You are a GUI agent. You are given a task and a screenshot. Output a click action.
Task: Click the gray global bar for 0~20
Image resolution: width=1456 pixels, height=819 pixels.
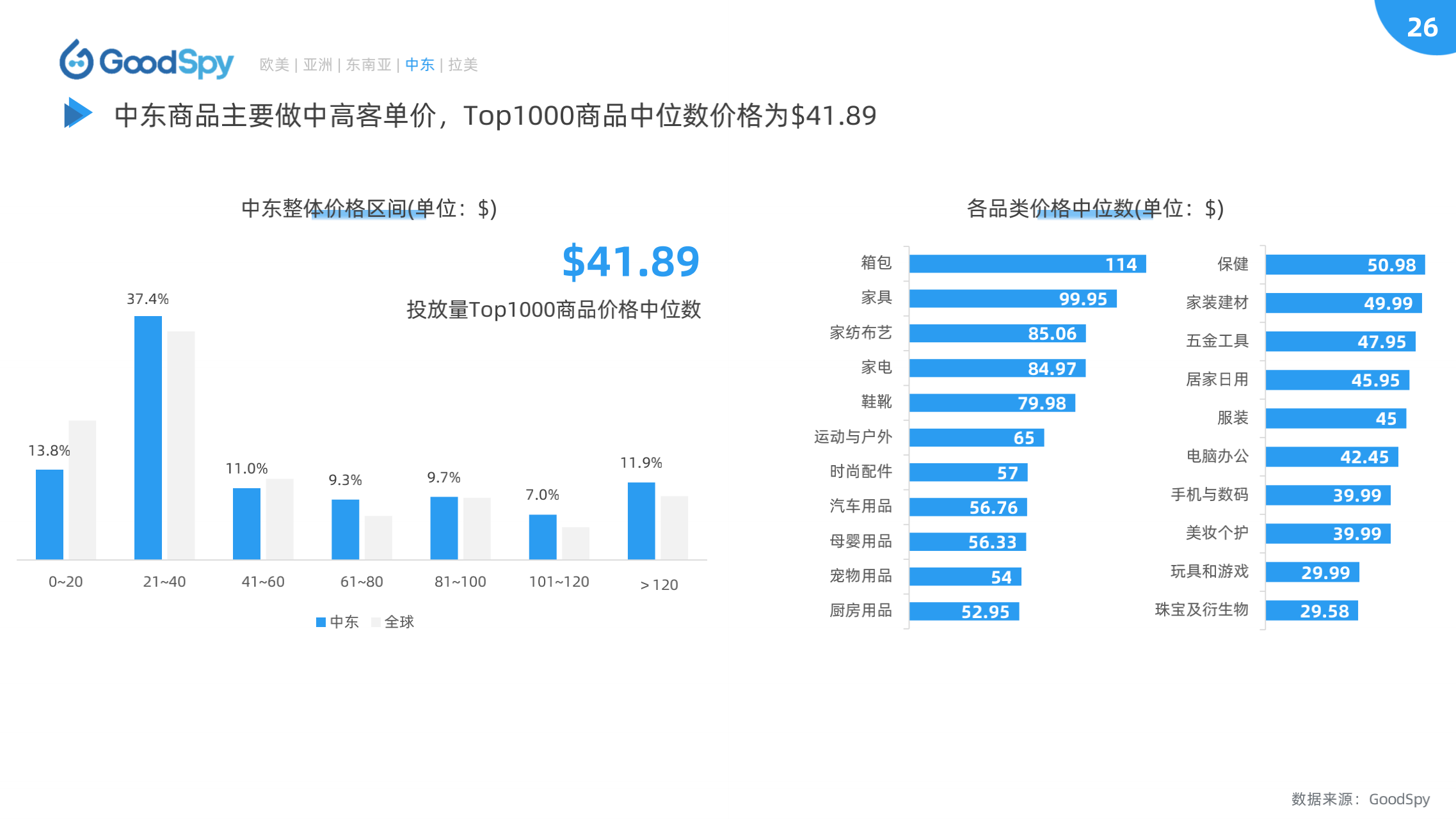tap(83, 489)
